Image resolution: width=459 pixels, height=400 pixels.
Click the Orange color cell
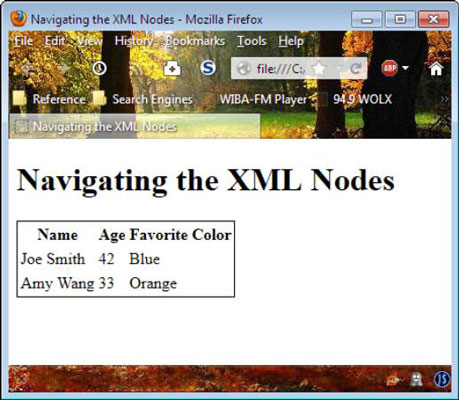tap(153, 284)
